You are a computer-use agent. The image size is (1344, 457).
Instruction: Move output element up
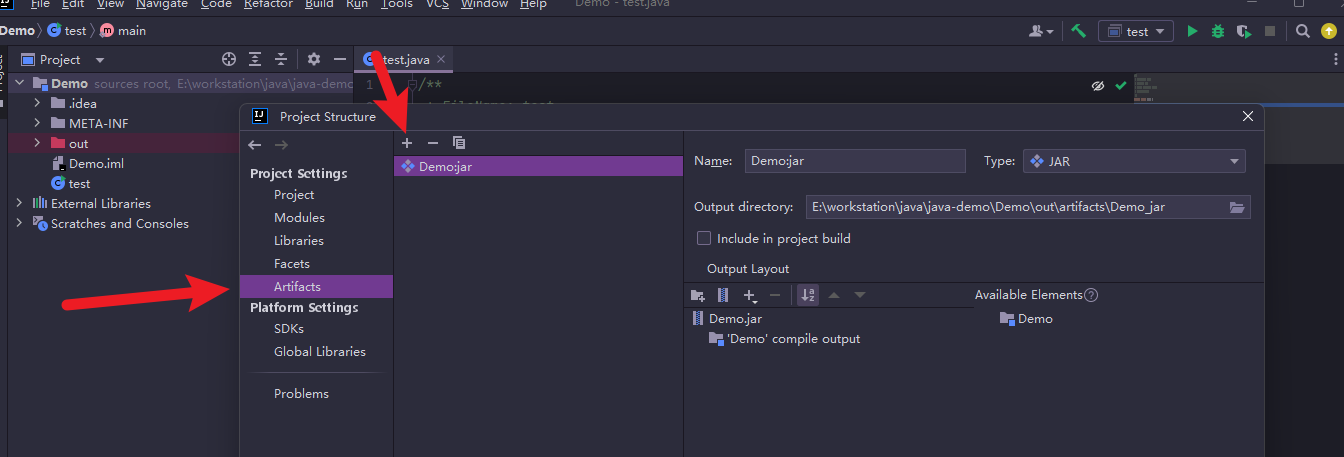point(834,295)
